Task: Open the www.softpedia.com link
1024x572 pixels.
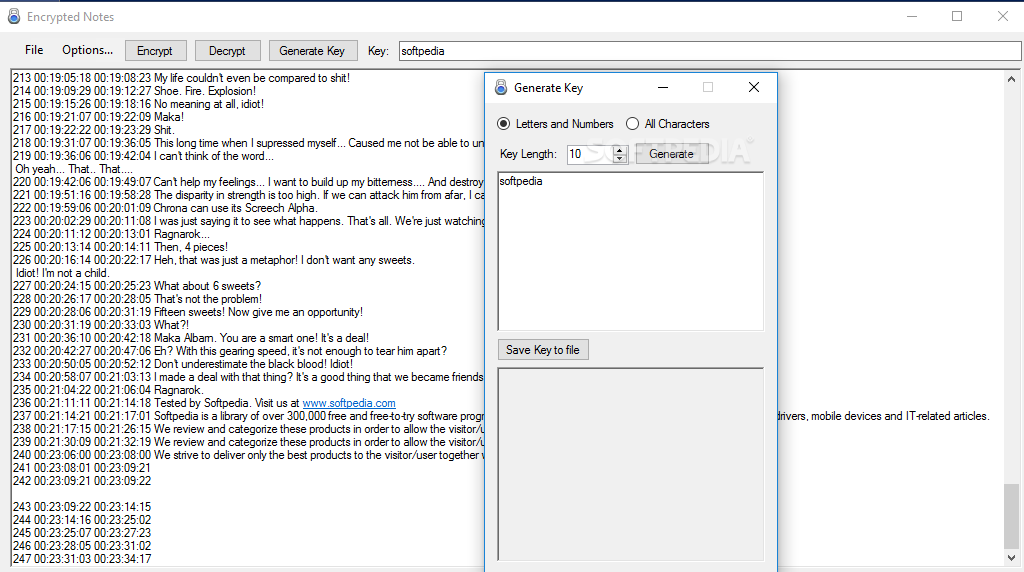Action: click(349, 404)
